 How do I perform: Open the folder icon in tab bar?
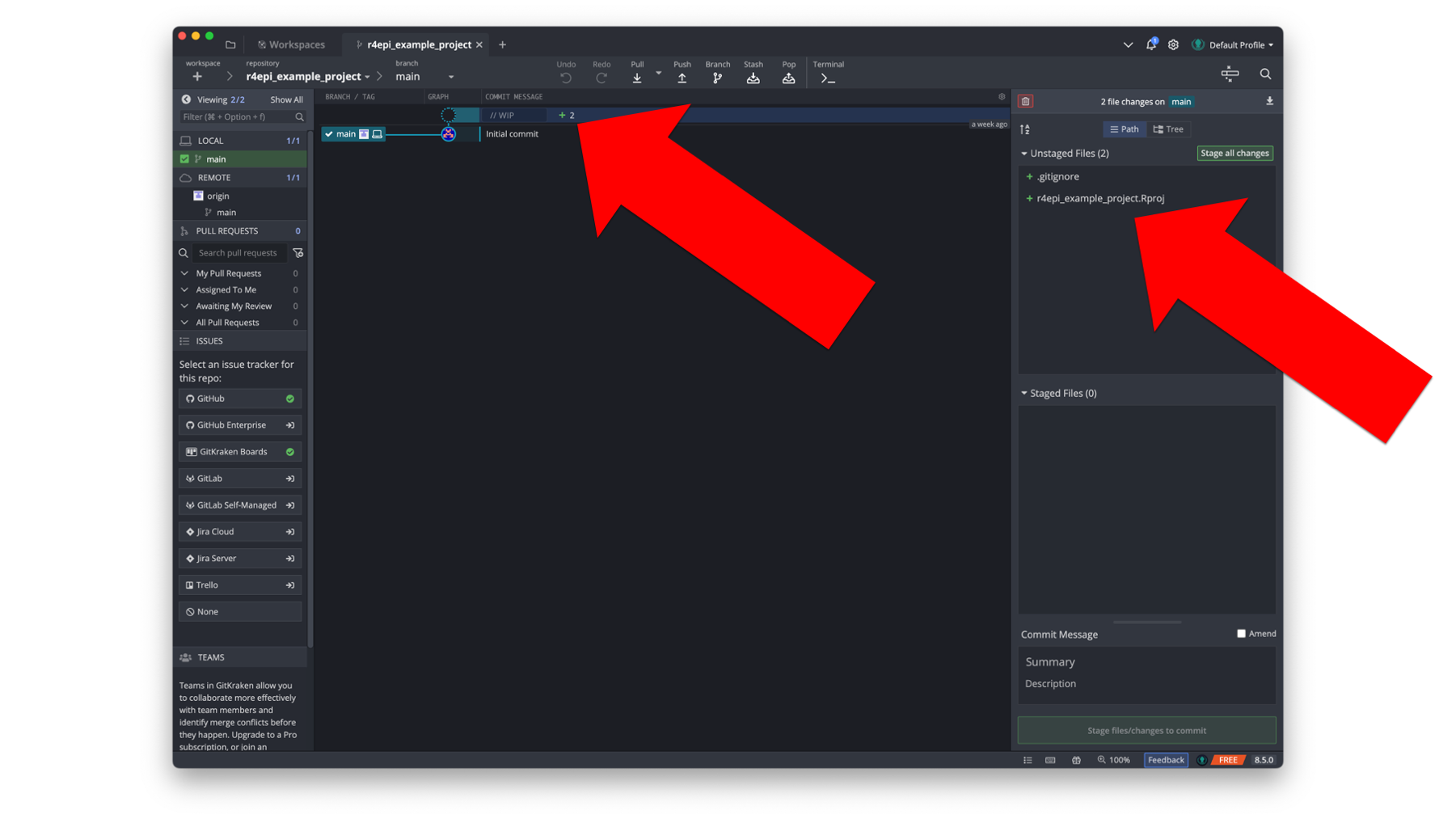(x=230, y=44)
